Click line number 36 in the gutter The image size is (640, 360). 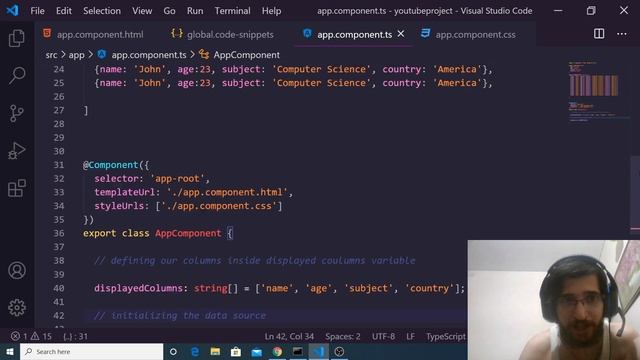[59, 233]
